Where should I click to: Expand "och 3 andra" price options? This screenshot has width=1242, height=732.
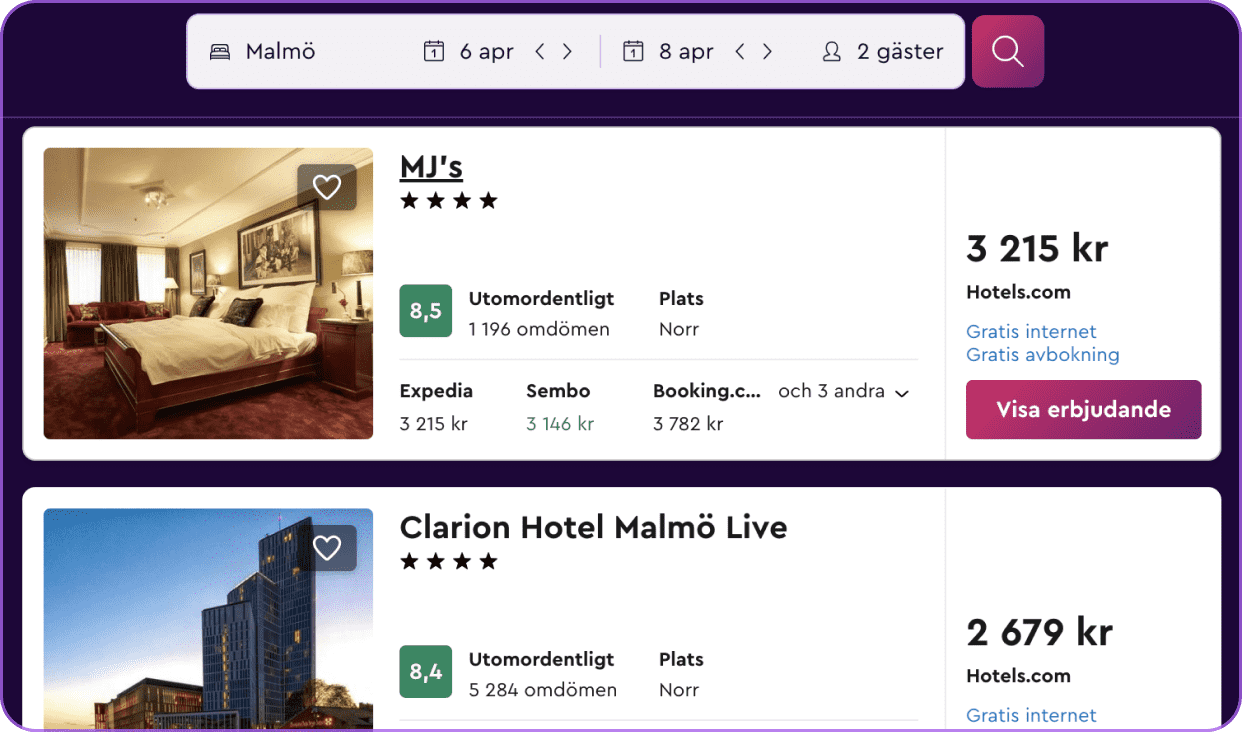(x=844, y=392)
